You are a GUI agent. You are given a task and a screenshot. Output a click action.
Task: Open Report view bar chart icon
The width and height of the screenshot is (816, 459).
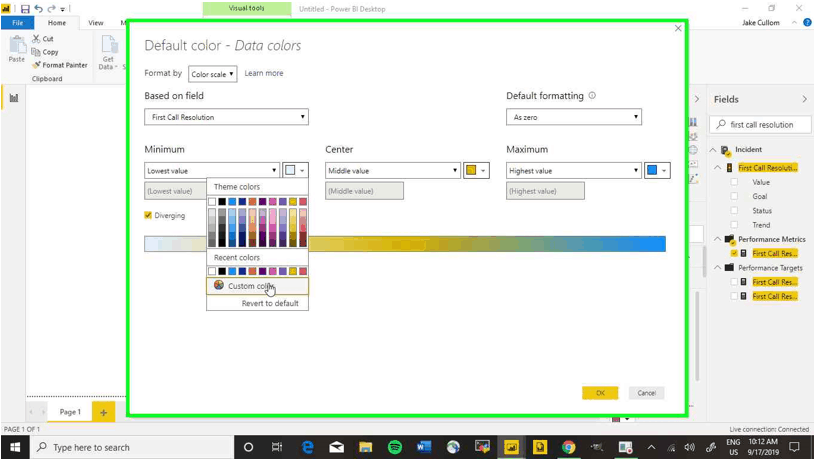tap(14, 98)
